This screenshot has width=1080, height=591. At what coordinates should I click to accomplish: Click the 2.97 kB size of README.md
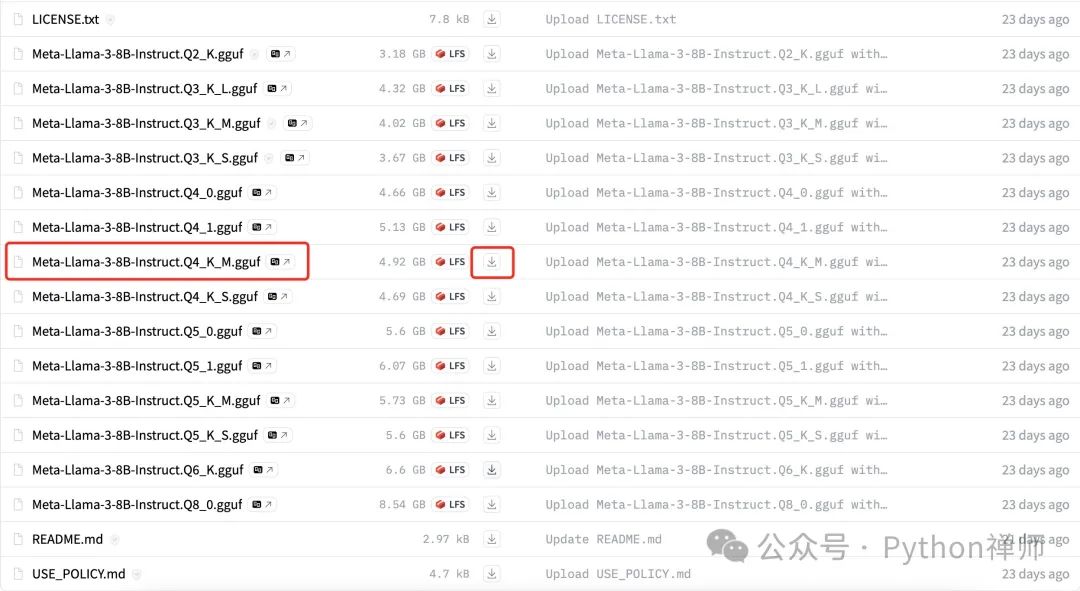tap(446, 539)
